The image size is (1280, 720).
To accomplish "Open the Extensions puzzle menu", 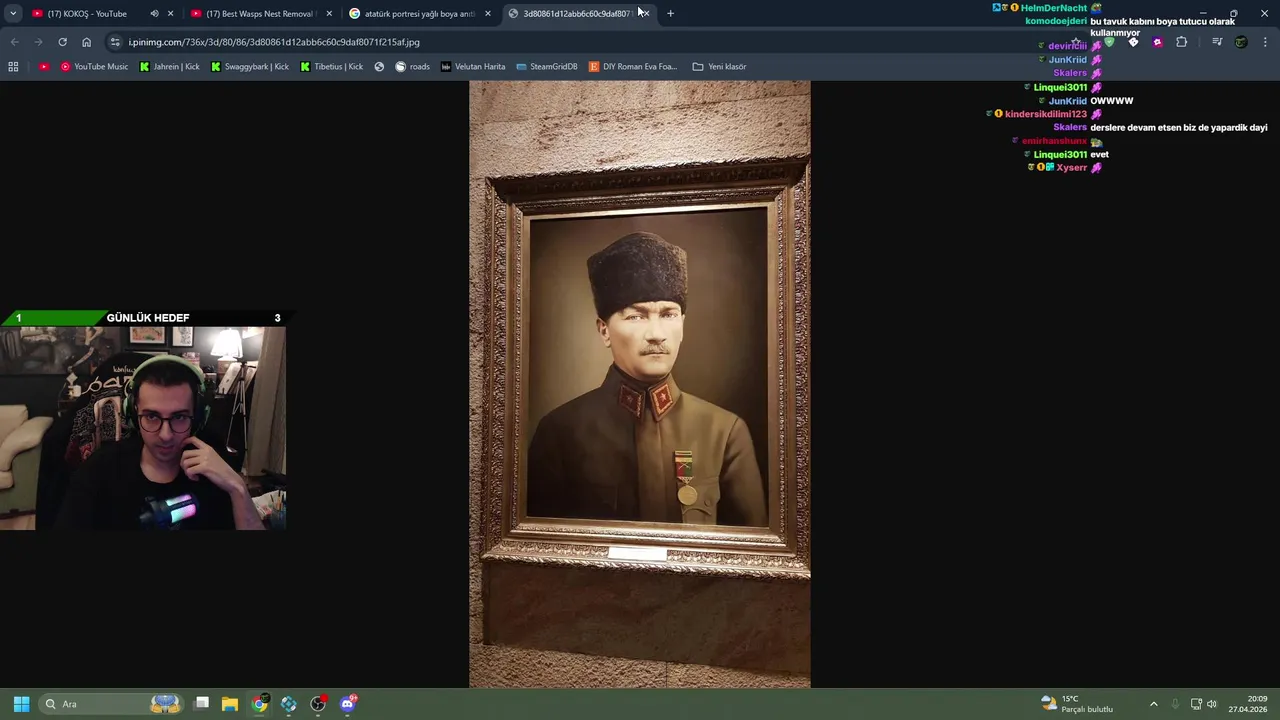I will [x=1181, y=42].
